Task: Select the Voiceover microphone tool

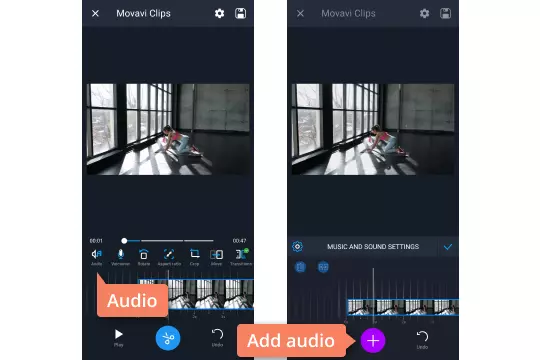Action: point(120,257)
